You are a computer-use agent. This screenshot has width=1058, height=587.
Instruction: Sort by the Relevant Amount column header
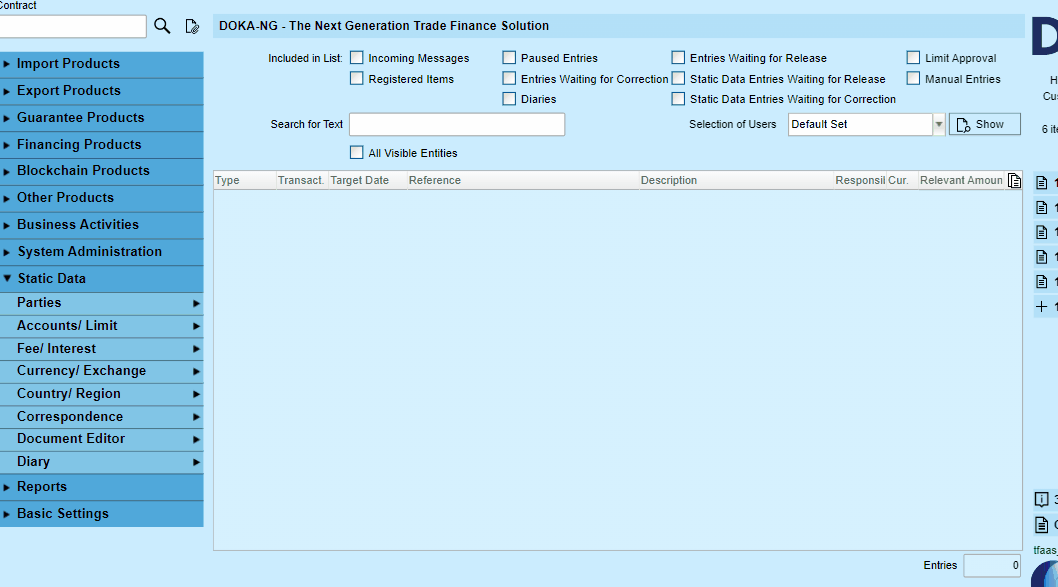point(962,180)
